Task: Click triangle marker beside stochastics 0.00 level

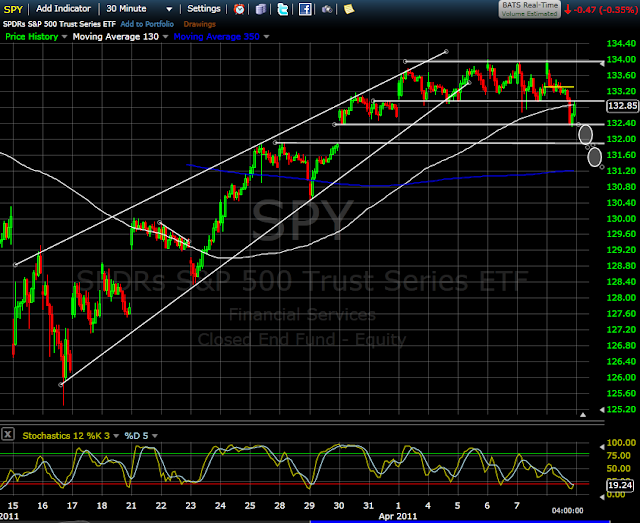Action: 602,497
